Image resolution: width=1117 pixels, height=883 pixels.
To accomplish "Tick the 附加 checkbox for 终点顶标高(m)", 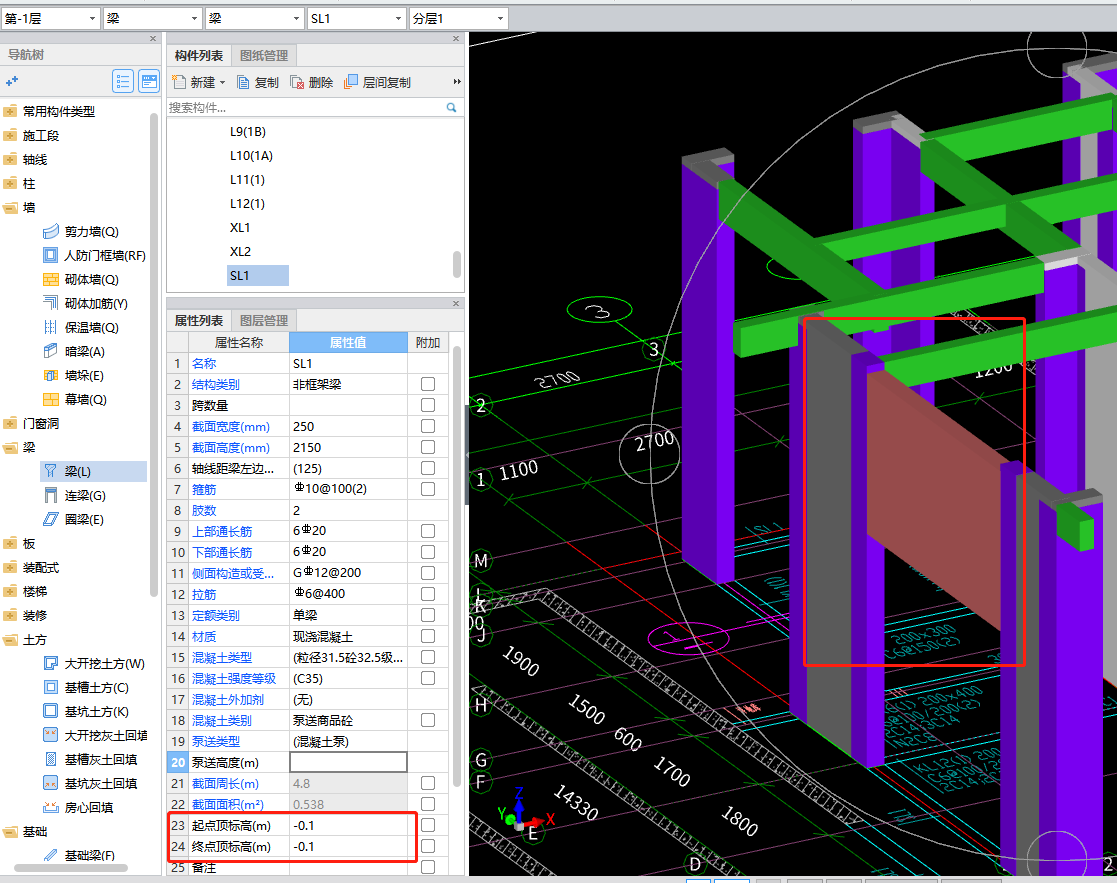I will point(427,846).
